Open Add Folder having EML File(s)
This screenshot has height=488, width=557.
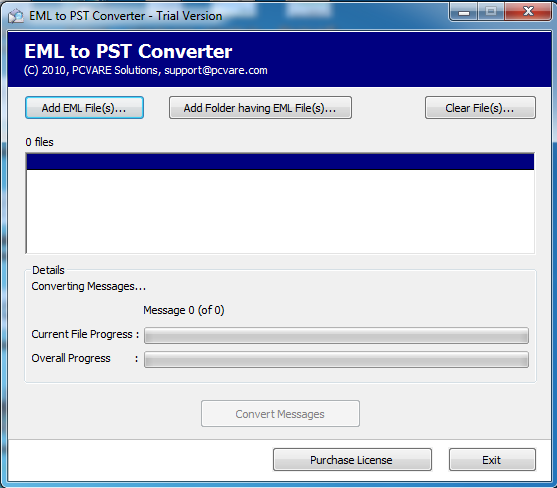pos(260,108)
